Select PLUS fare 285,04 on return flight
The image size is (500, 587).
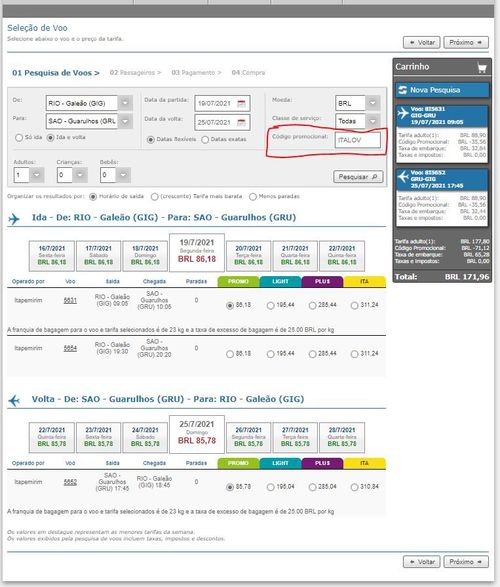click(312, 487)
